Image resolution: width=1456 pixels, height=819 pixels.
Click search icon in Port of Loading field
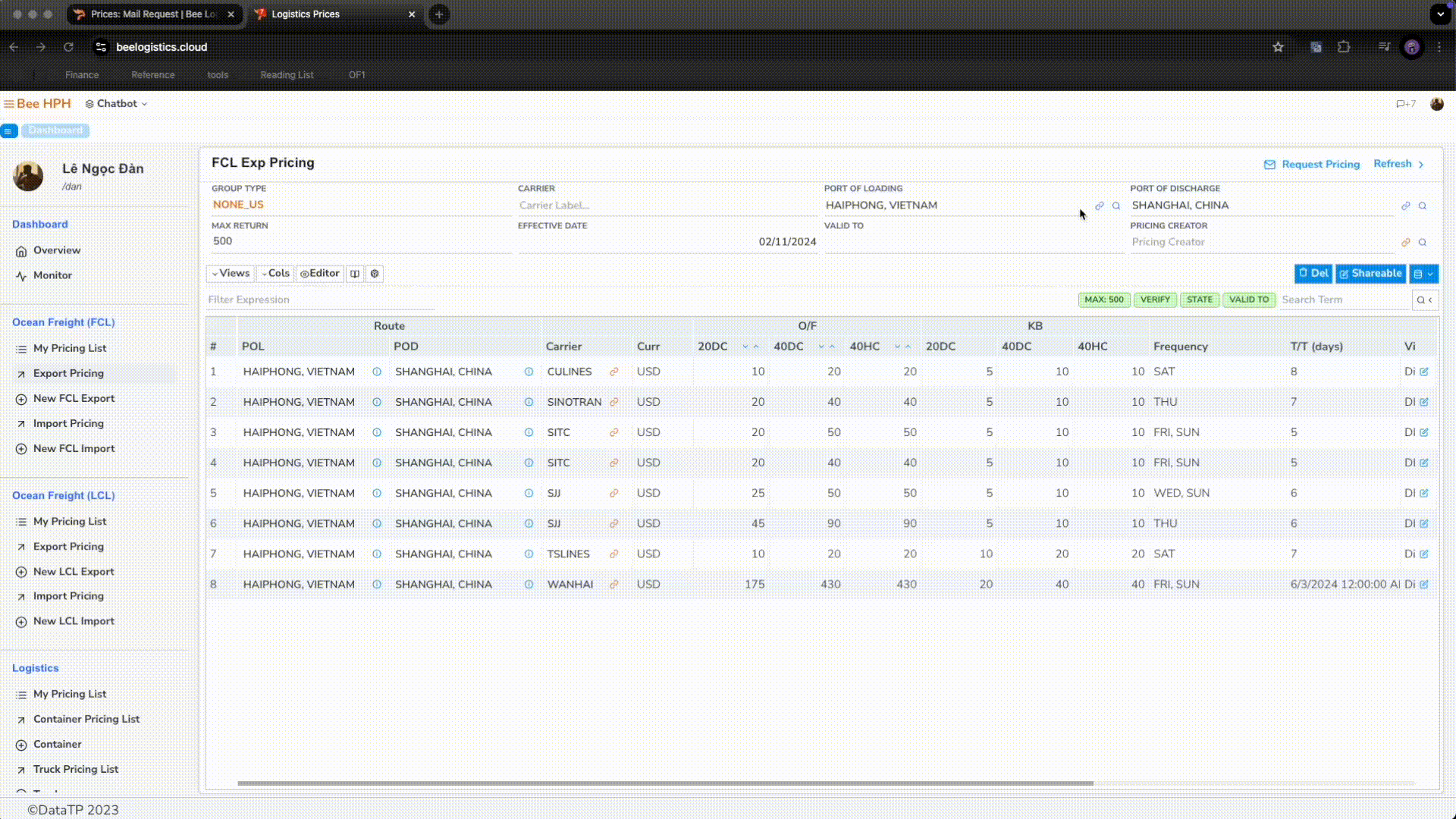(x=1116, y=206)
